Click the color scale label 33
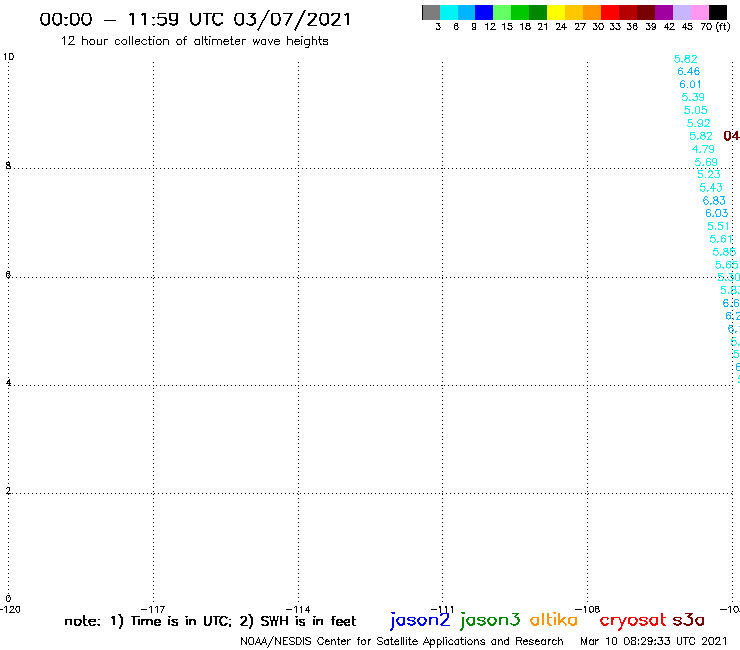 coord(615,27)
